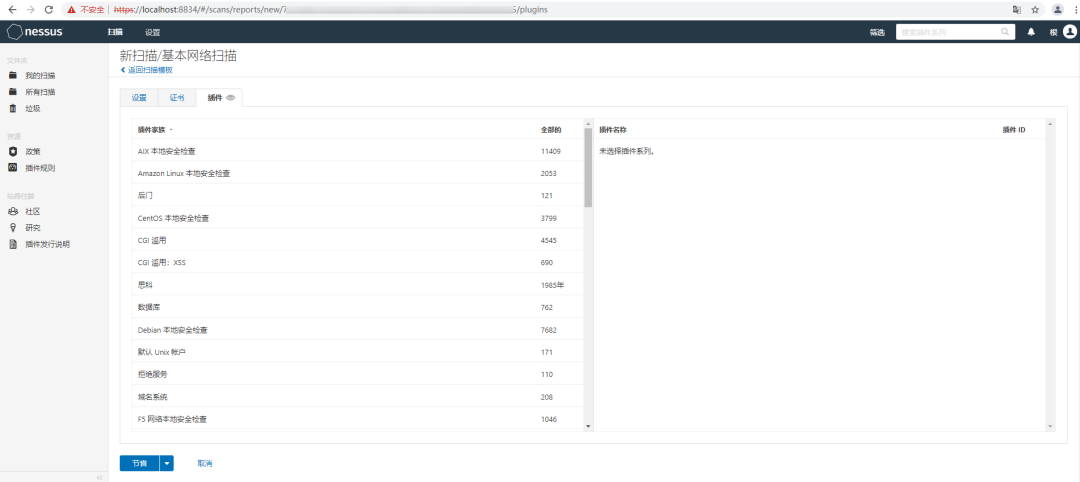Switch to the 插件 tab
This screenshot has width=1080, height=482.
219,98
